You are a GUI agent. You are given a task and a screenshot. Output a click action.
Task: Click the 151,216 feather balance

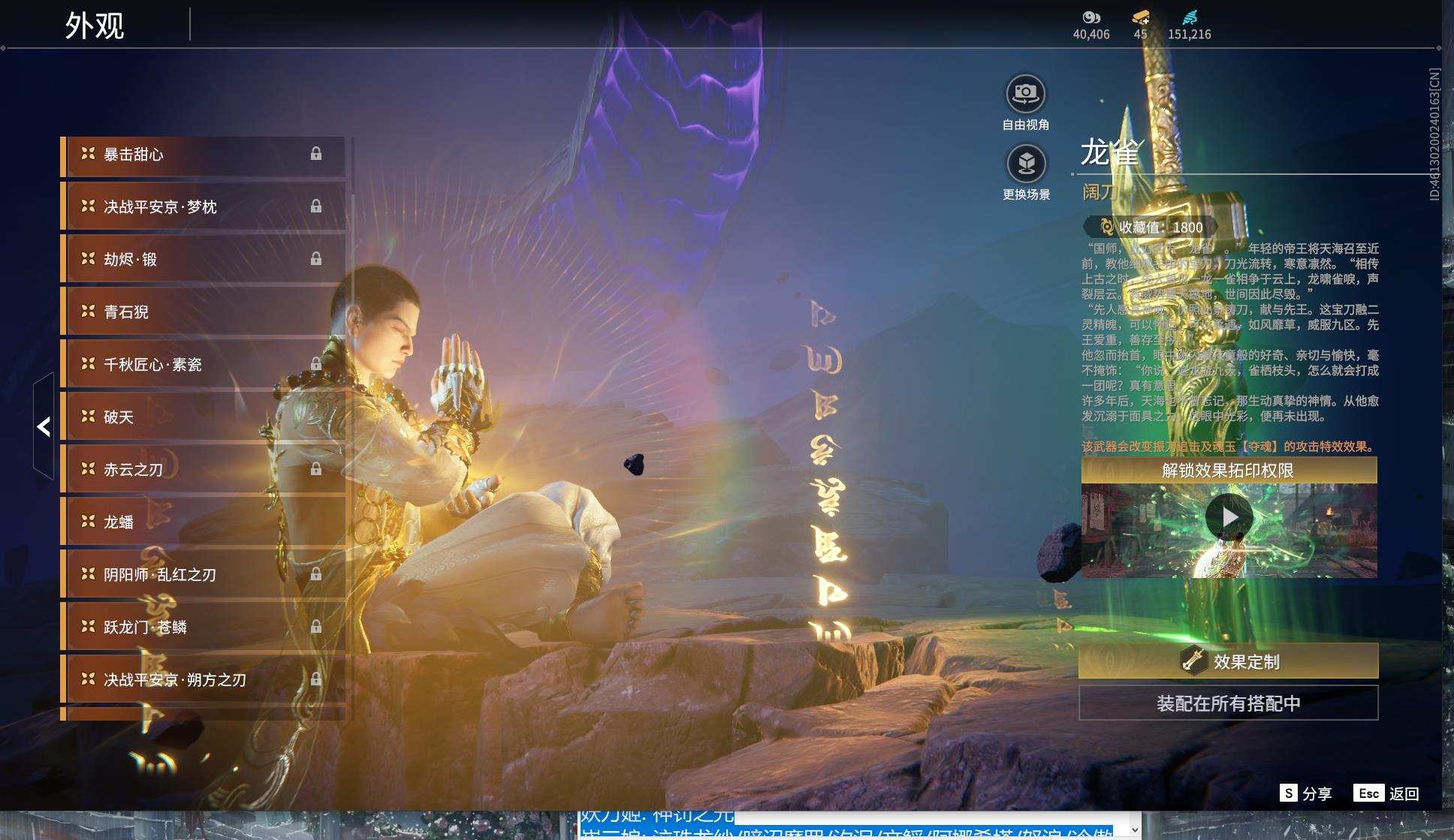[x=1190, y=35]
